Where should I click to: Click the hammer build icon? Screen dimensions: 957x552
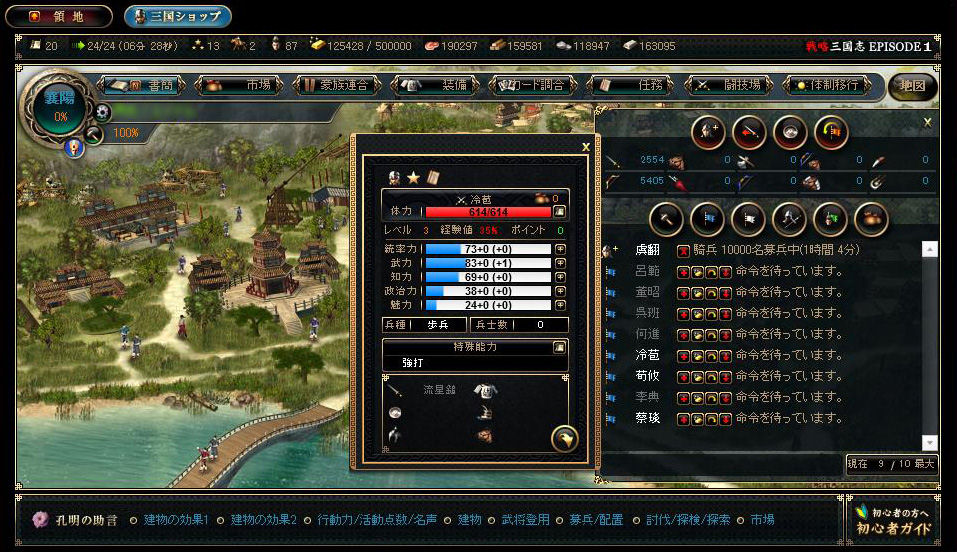(x=666, y=219)
